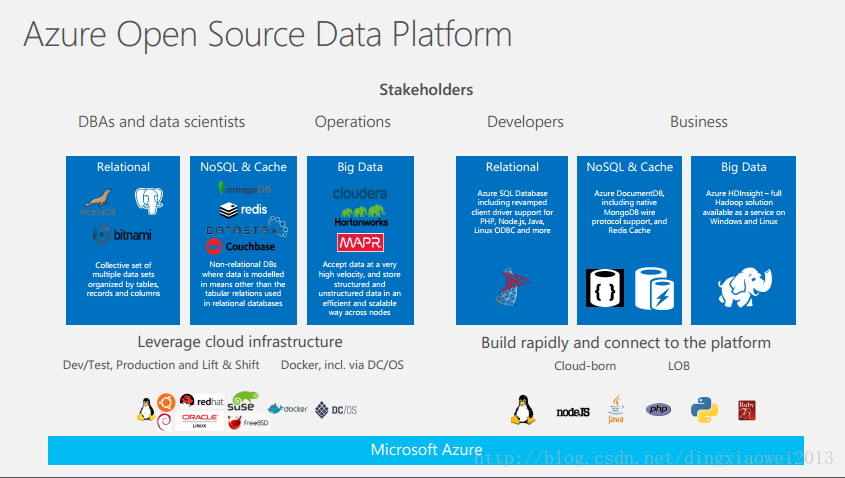
Task: Select 'Azure DocumentDB, including native' description
Action: pos(629,212)
